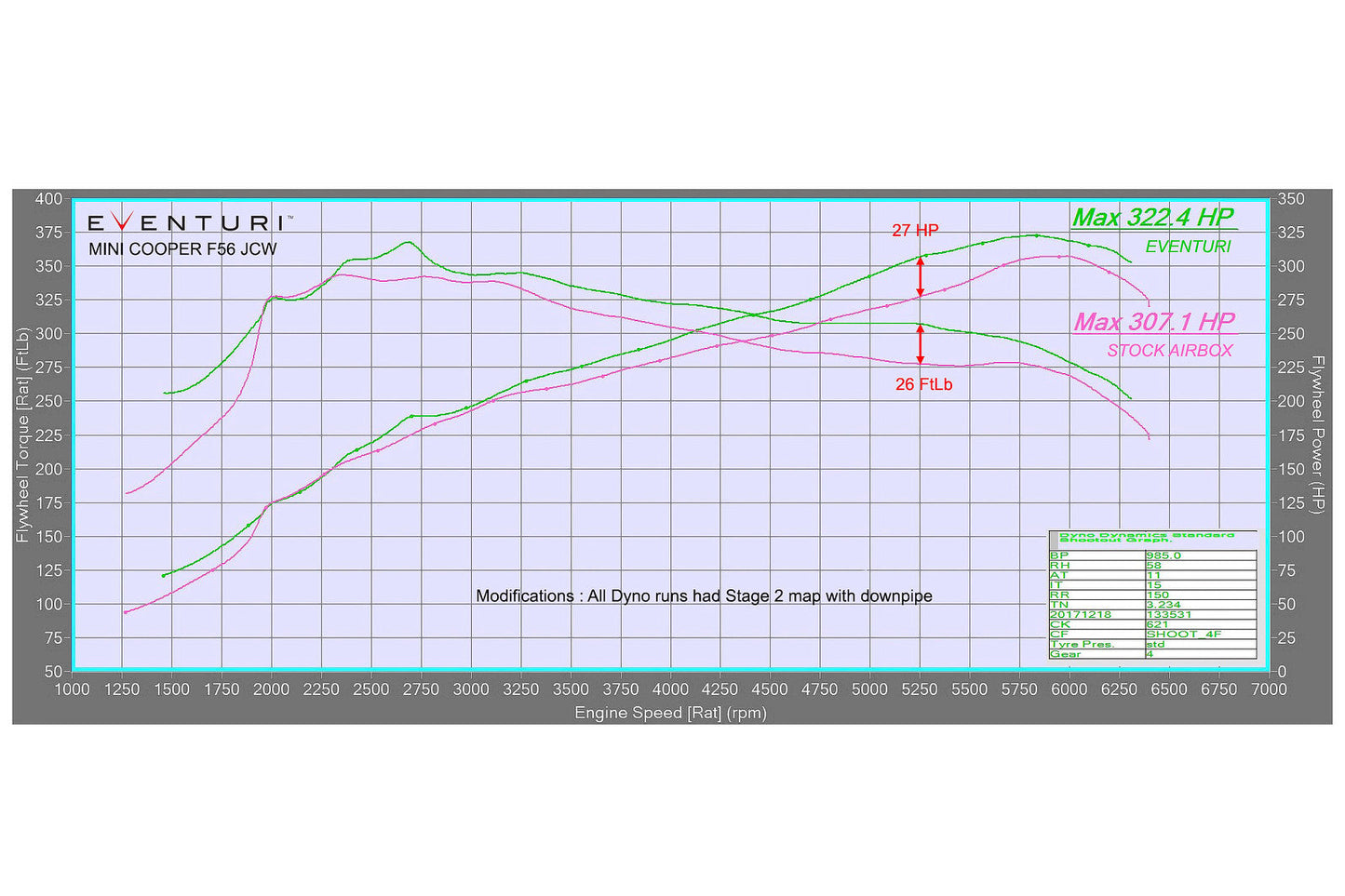Click the 'TN' row label in table
1345x896 pixels.
click(x=1059, y=605)
